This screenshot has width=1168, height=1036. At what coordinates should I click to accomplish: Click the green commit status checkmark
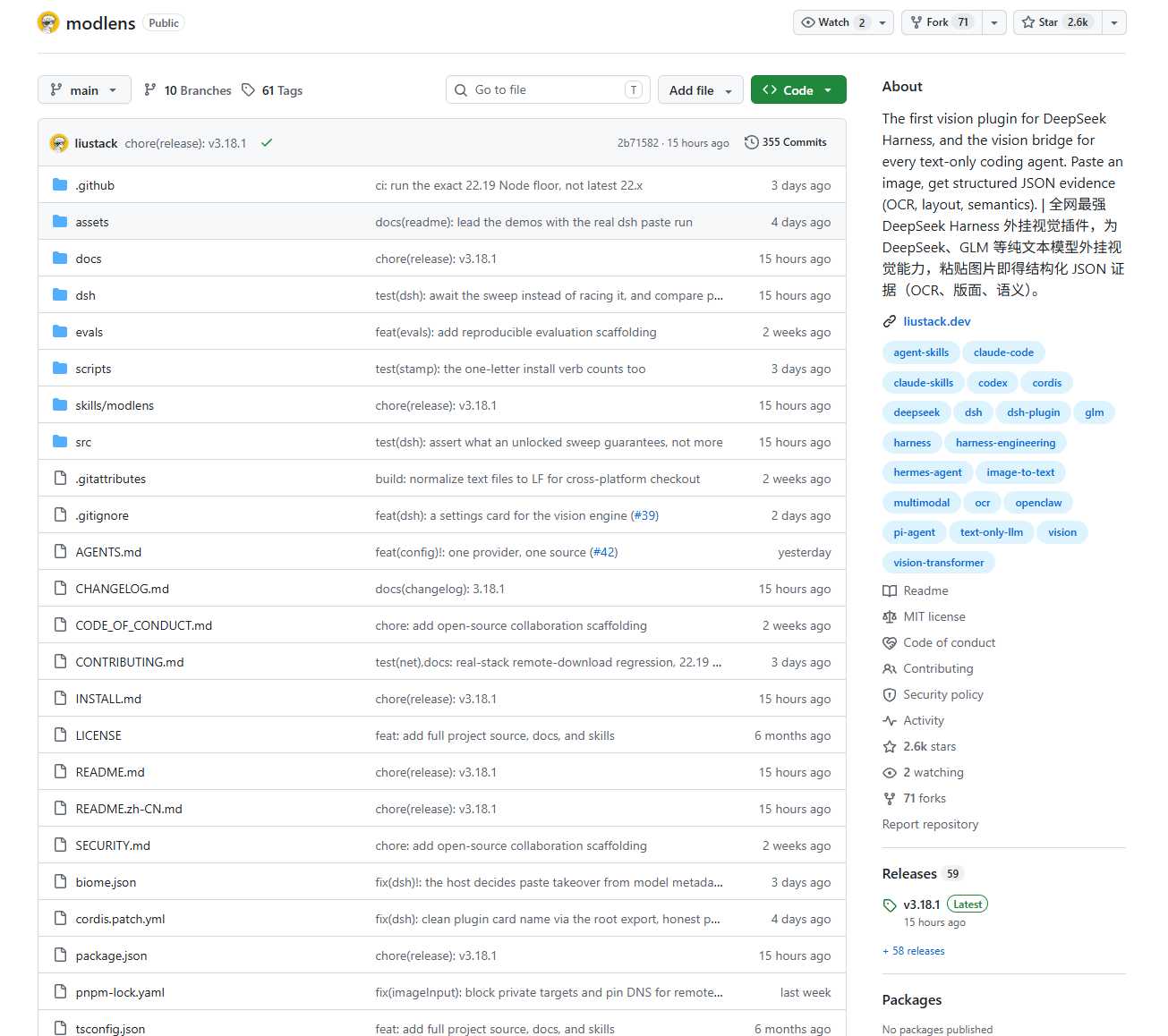[x=267, y=142]
